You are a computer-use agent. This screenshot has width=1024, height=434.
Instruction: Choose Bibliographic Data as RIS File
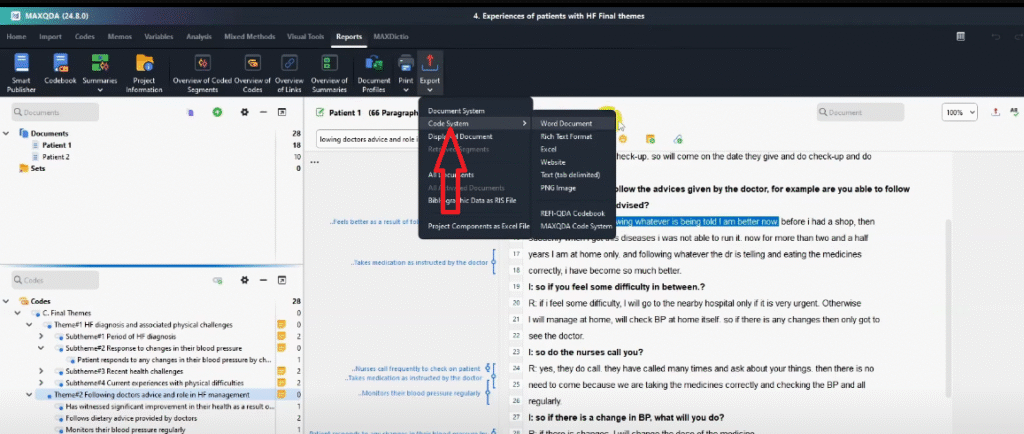coord(472,200)
